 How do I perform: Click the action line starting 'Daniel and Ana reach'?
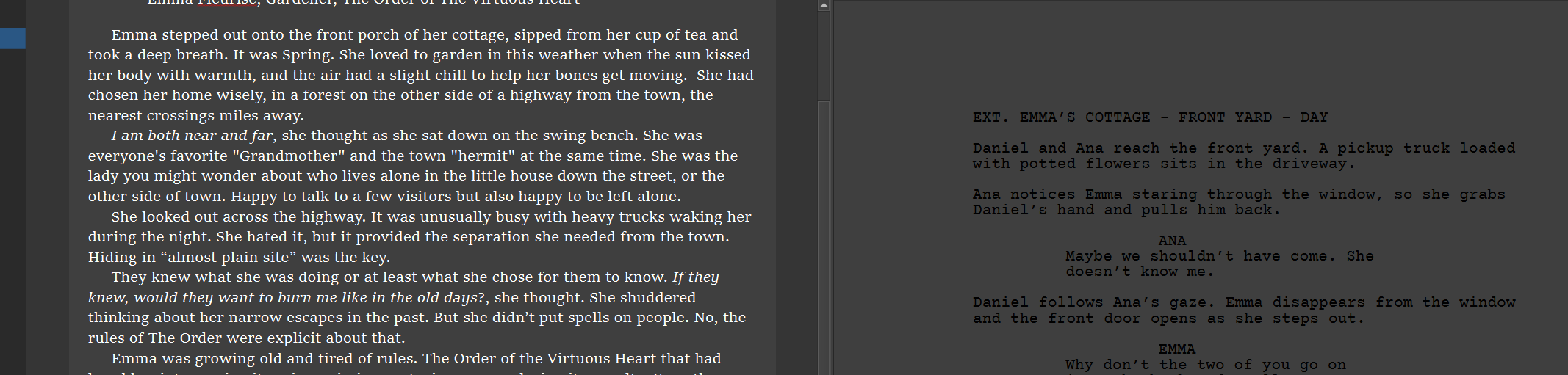point(1244,156)
